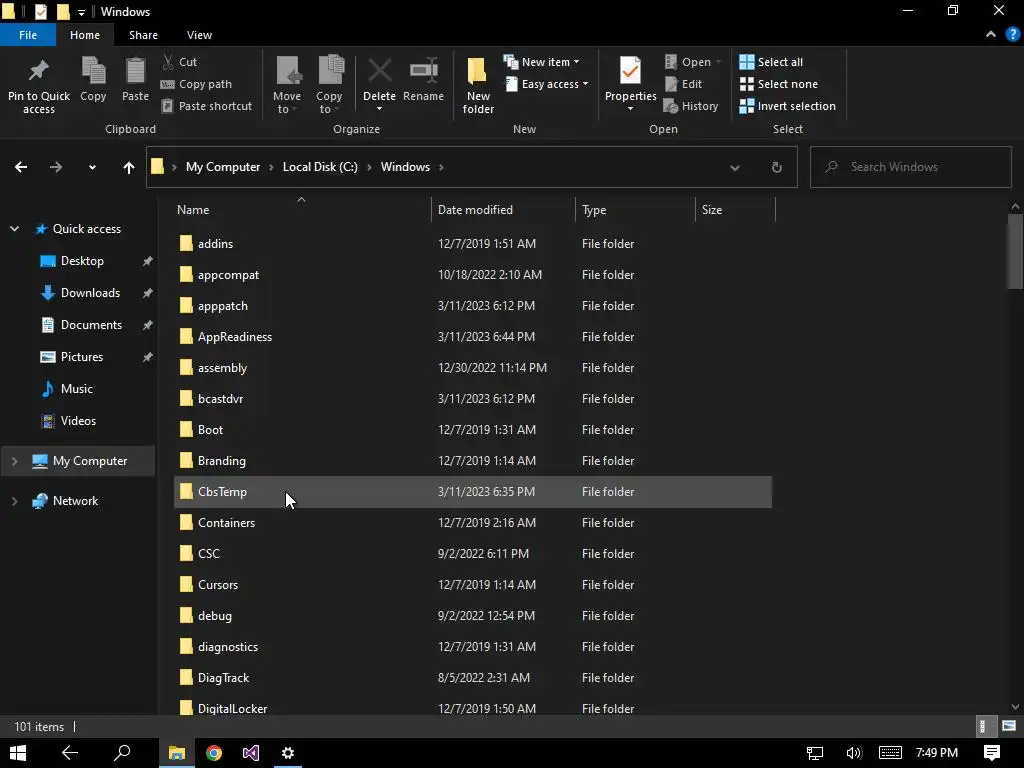Go back to previous folder
The height and width of the screenshot is (768, 1024).
coord(21,167)
